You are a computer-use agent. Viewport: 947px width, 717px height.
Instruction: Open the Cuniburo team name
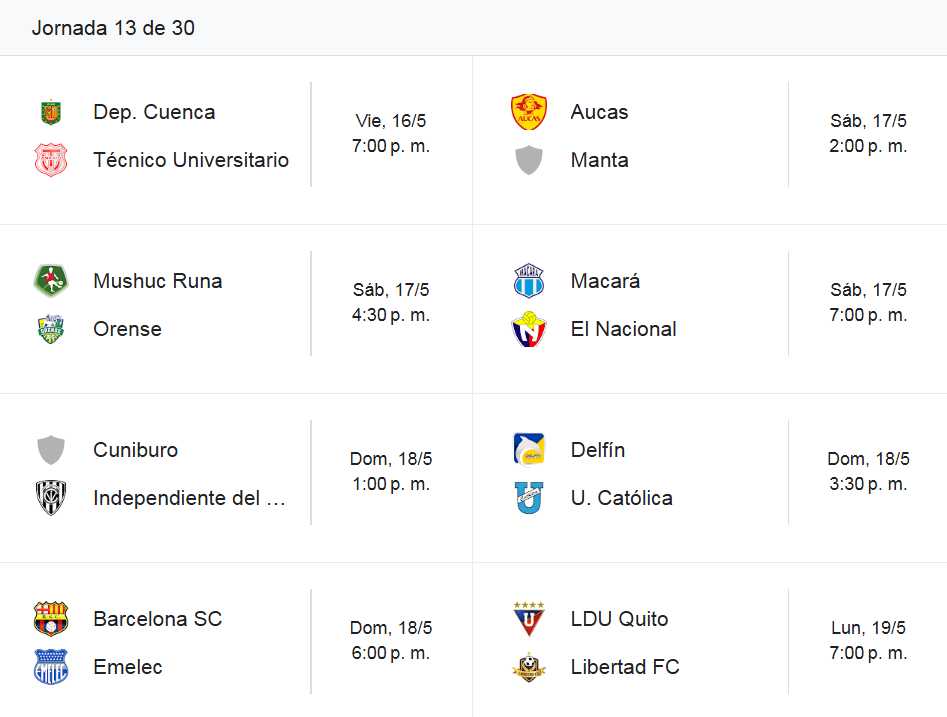[x=135, y=450]
